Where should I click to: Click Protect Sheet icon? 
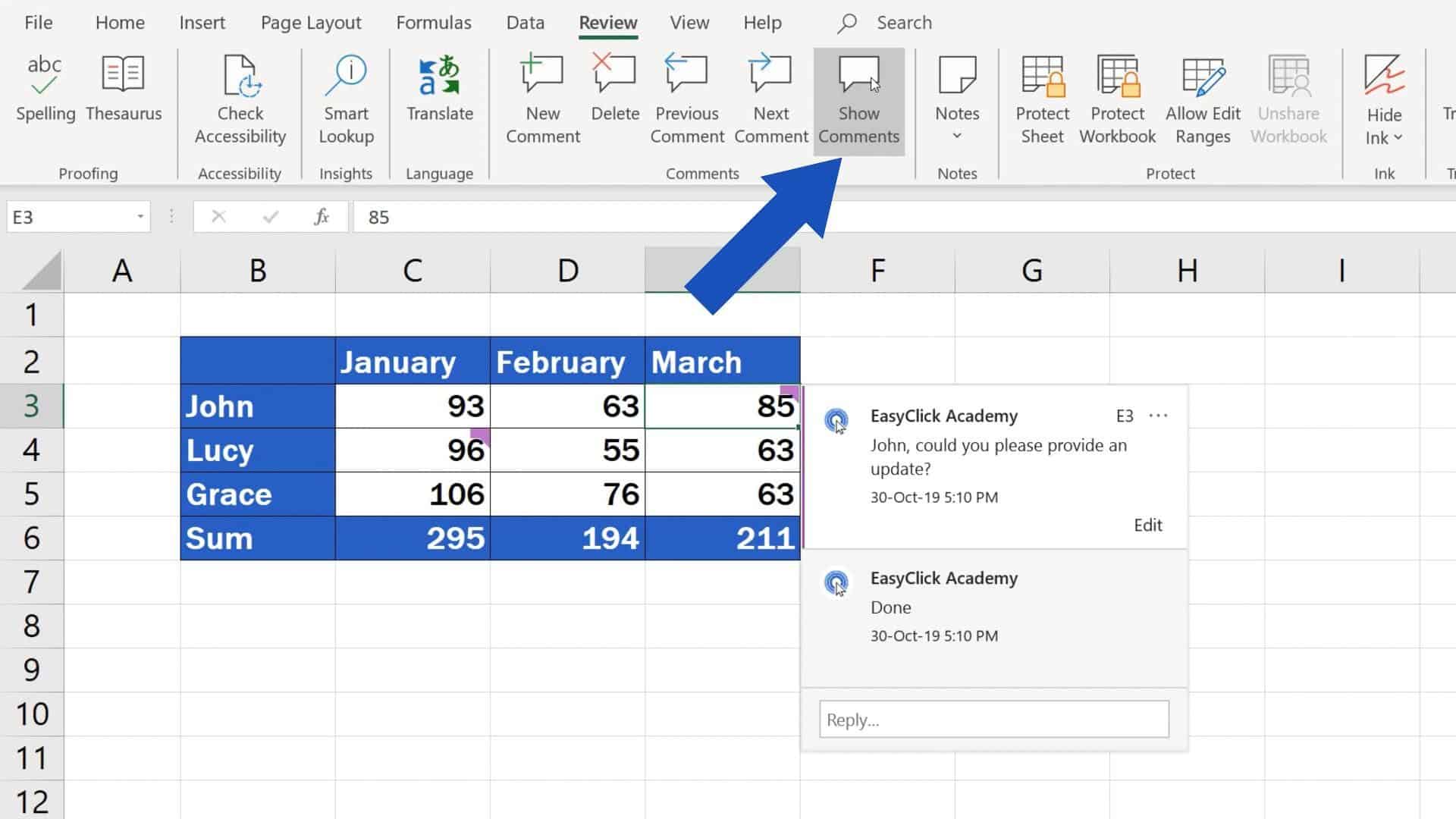[x=1043, y=76]
